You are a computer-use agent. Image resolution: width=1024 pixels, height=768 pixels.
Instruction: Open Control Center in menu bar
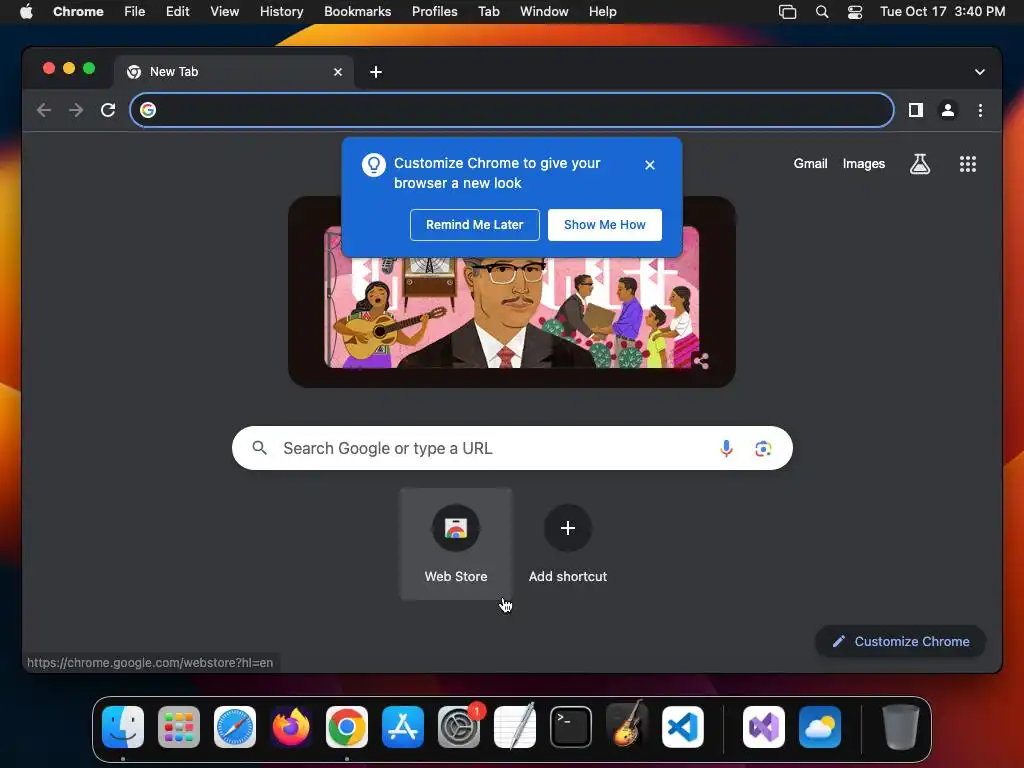pyautogui.click(x=855, y=12)
